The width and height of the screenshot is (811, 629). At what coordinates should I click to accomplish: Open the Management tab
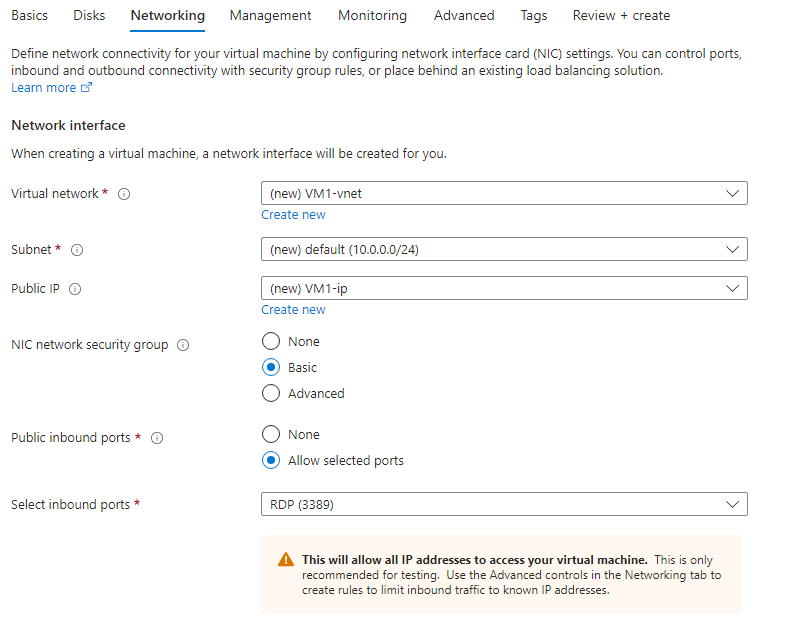click(x=270, y=15)
